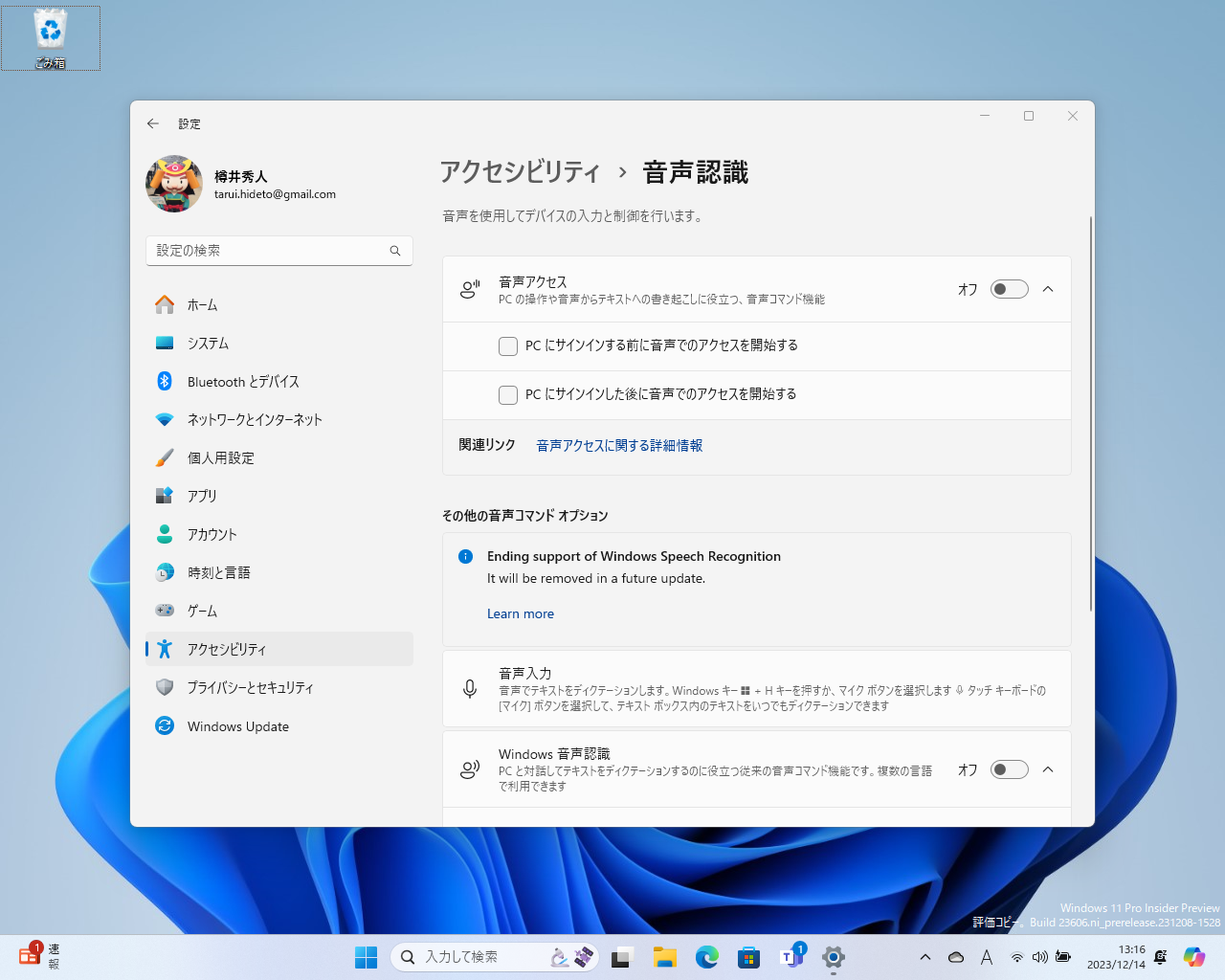Click 音声アクセスに関する詳細情報 link
The height and width of the screenshot is (980, 1225).
coord(618,445)
